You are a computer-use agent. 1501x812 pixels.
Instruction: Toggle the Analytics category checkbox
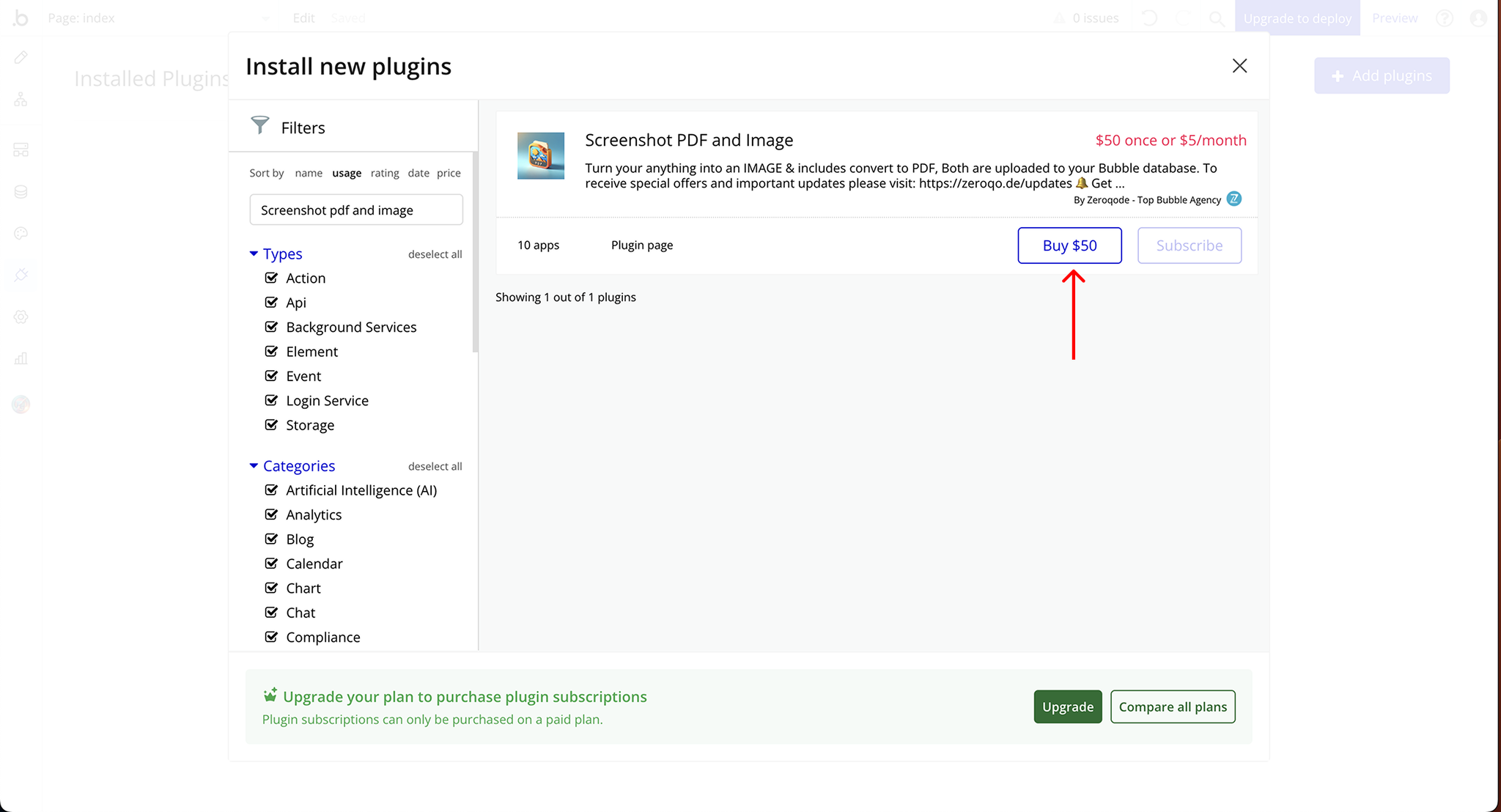tap(271, 514)
